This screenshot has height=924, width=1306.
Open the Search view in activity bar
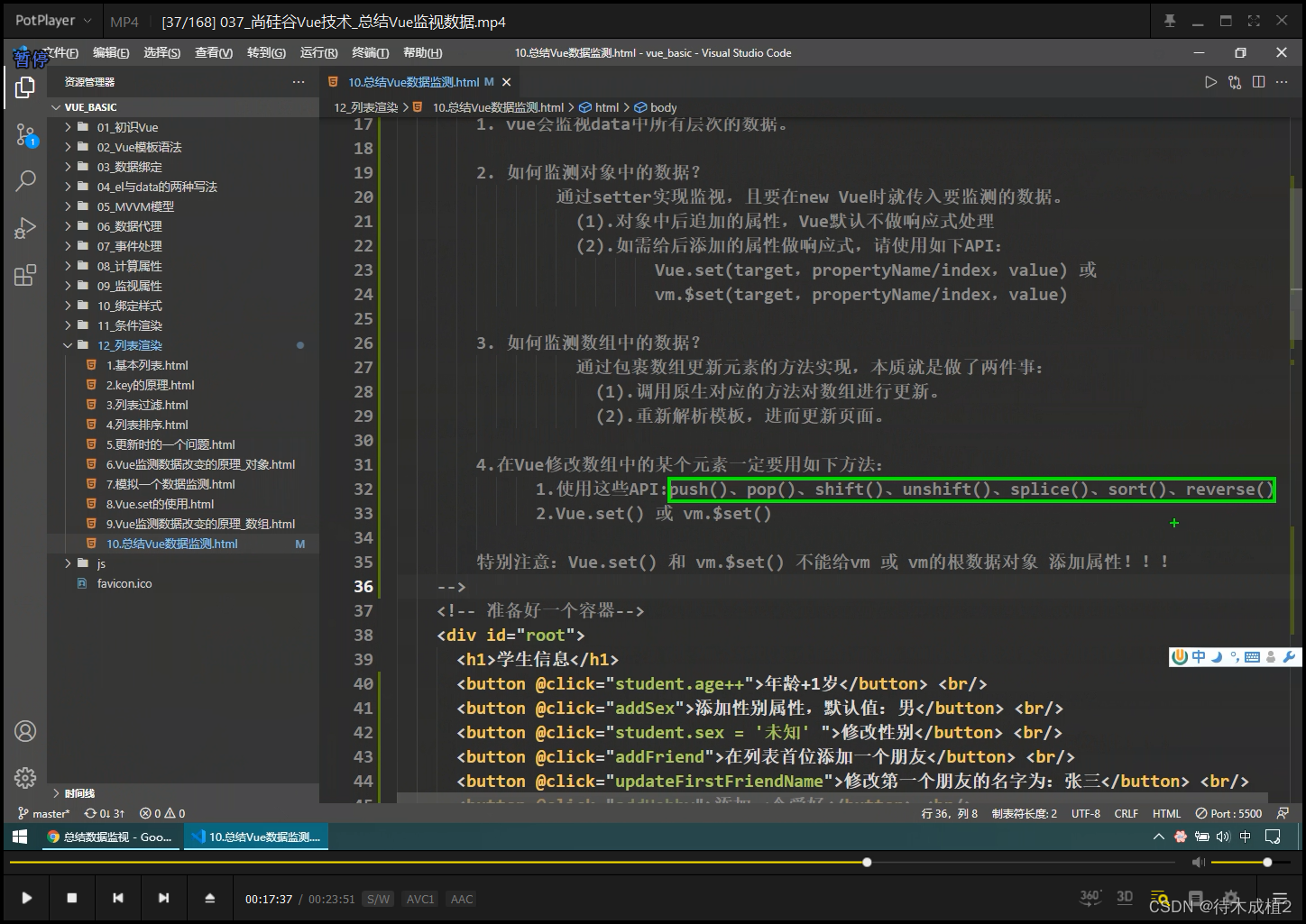point(25,180)
